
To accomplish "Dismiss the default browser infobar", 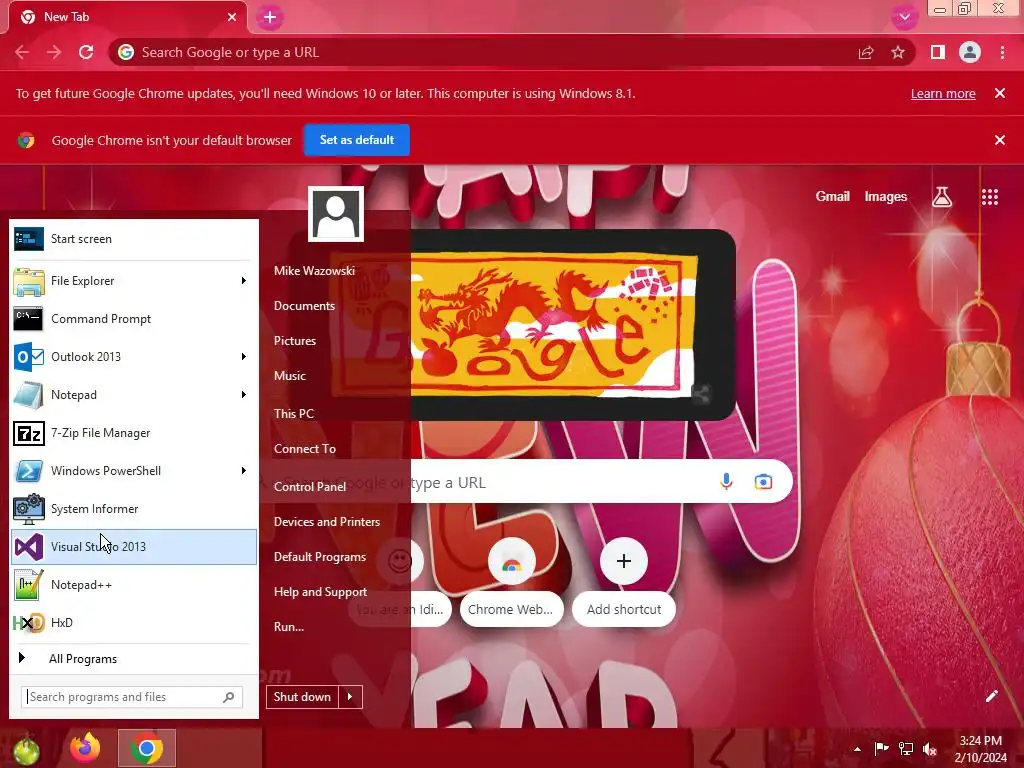I will pyautogui.click(x=1000, y=140).
